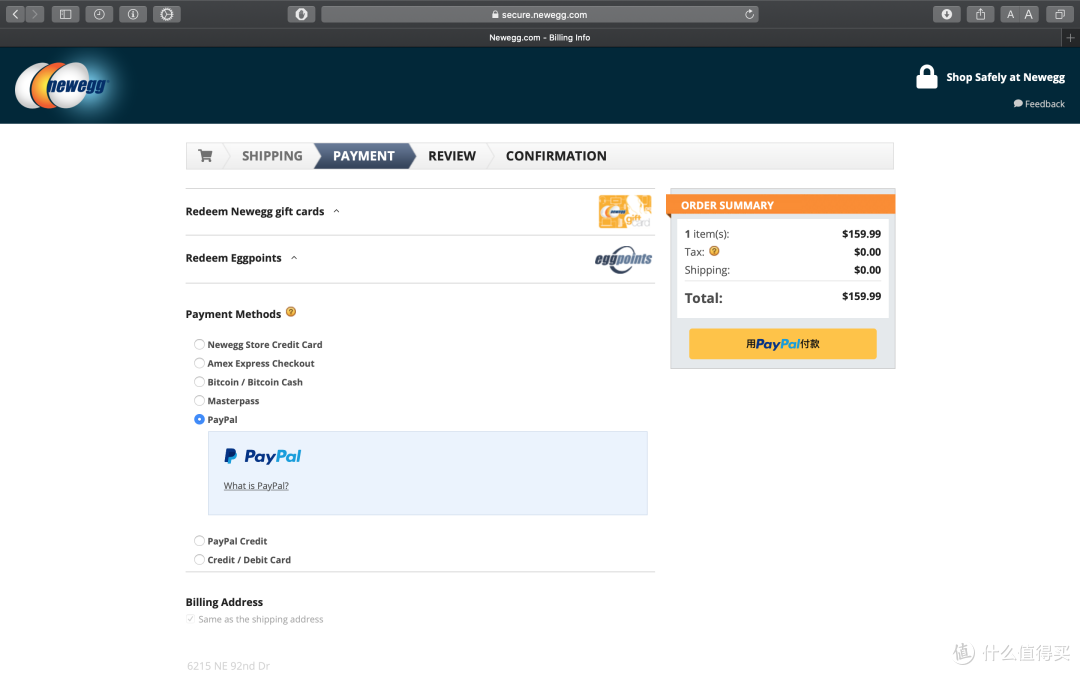
Task: Select Bitcoin / Bitcoin Cash option
Action: 199,382
